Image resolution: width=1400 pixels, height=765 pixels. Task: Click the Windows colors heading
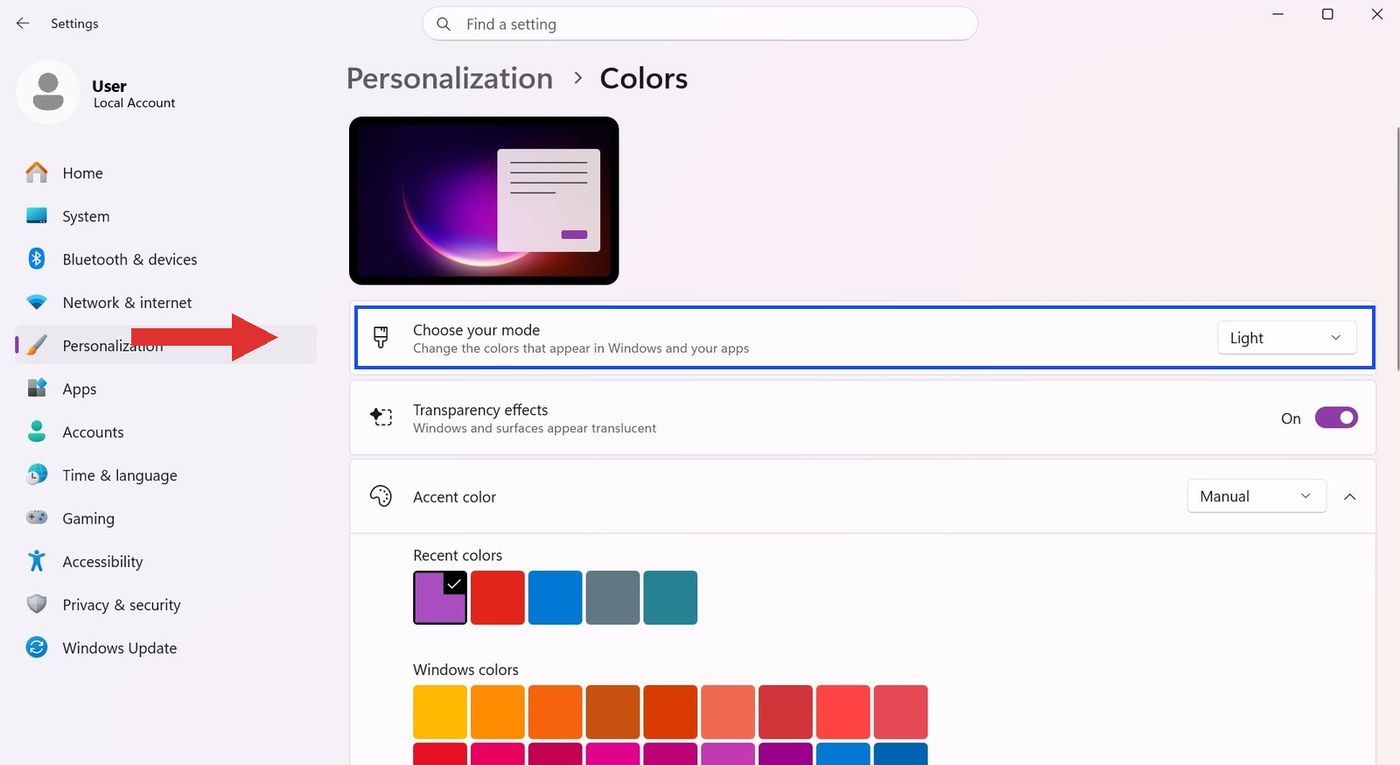point(466,670)
